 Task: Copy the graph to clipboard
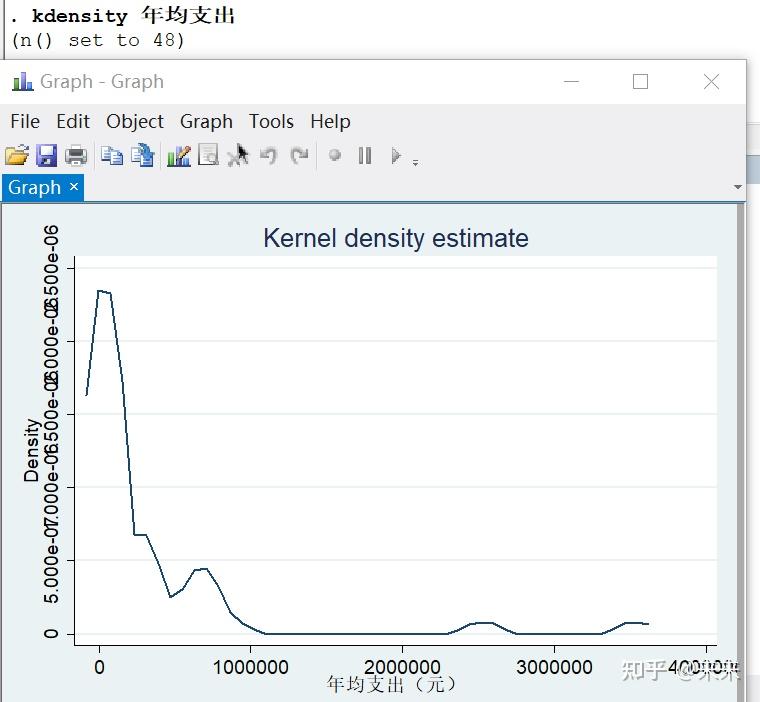[x=112, y=156]
